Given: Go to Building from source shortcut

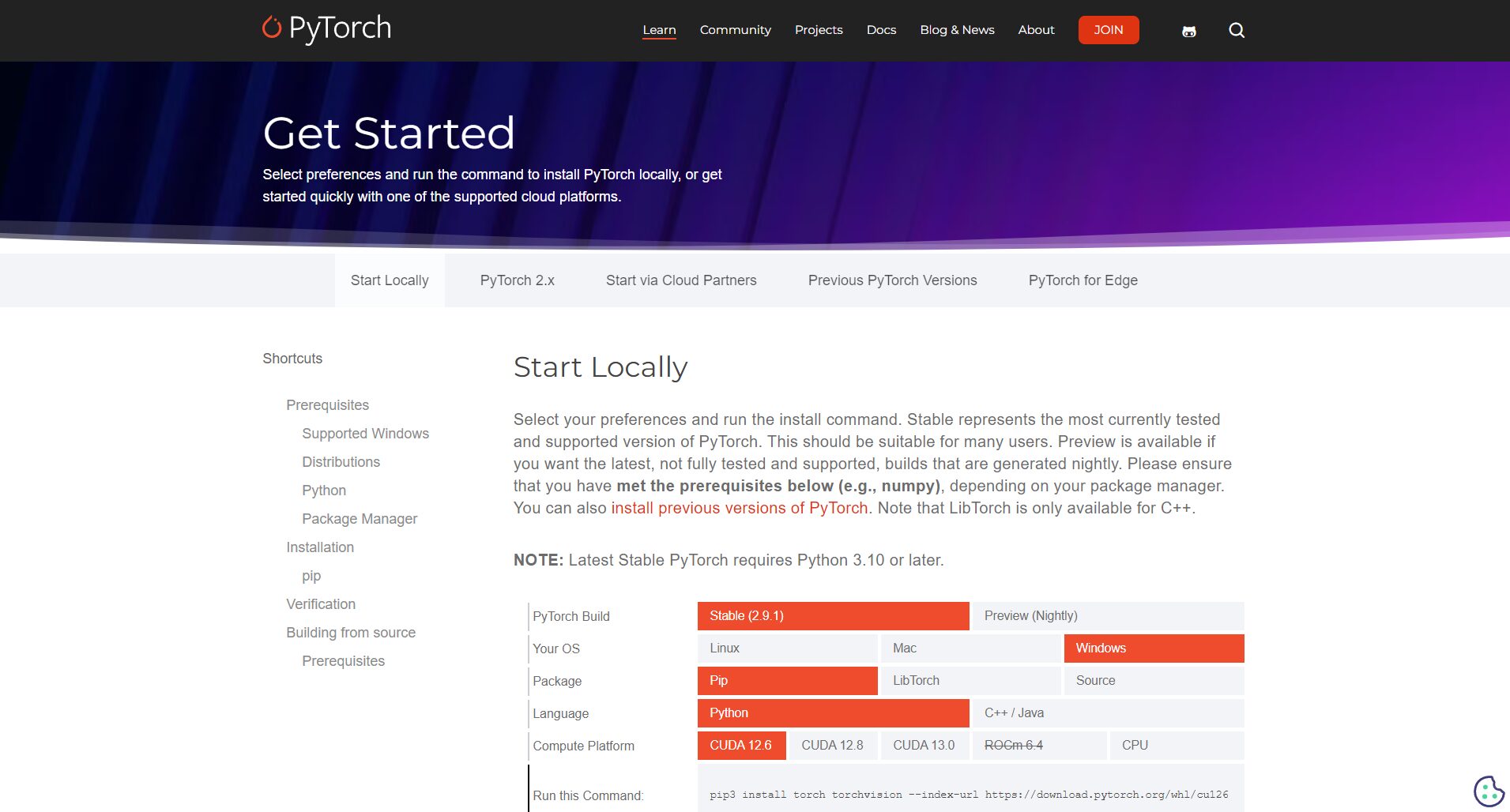Looking at the screenshot, I should [351, 633].
